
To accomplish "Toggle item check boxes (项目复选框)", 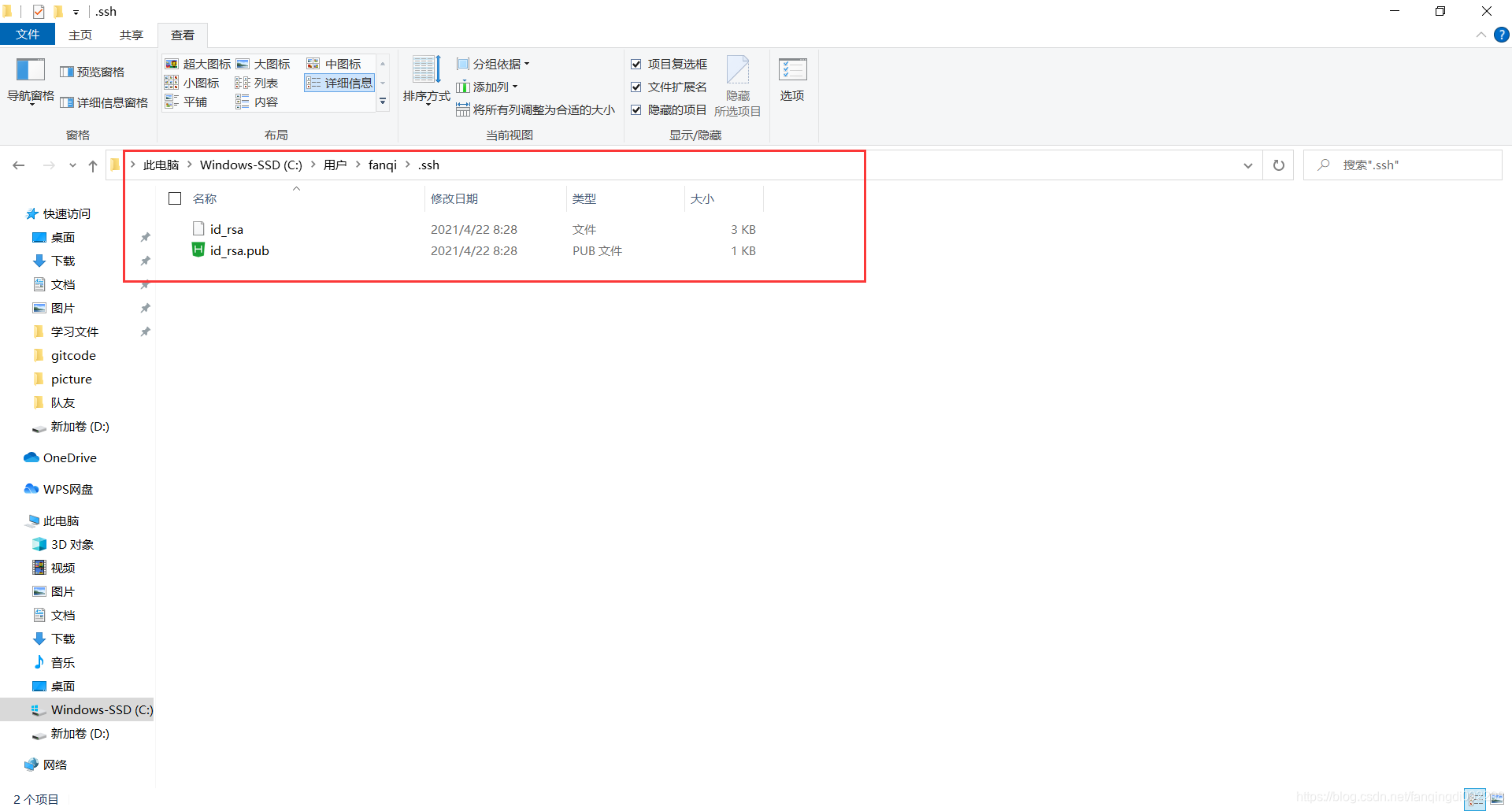I will point(669,64).
